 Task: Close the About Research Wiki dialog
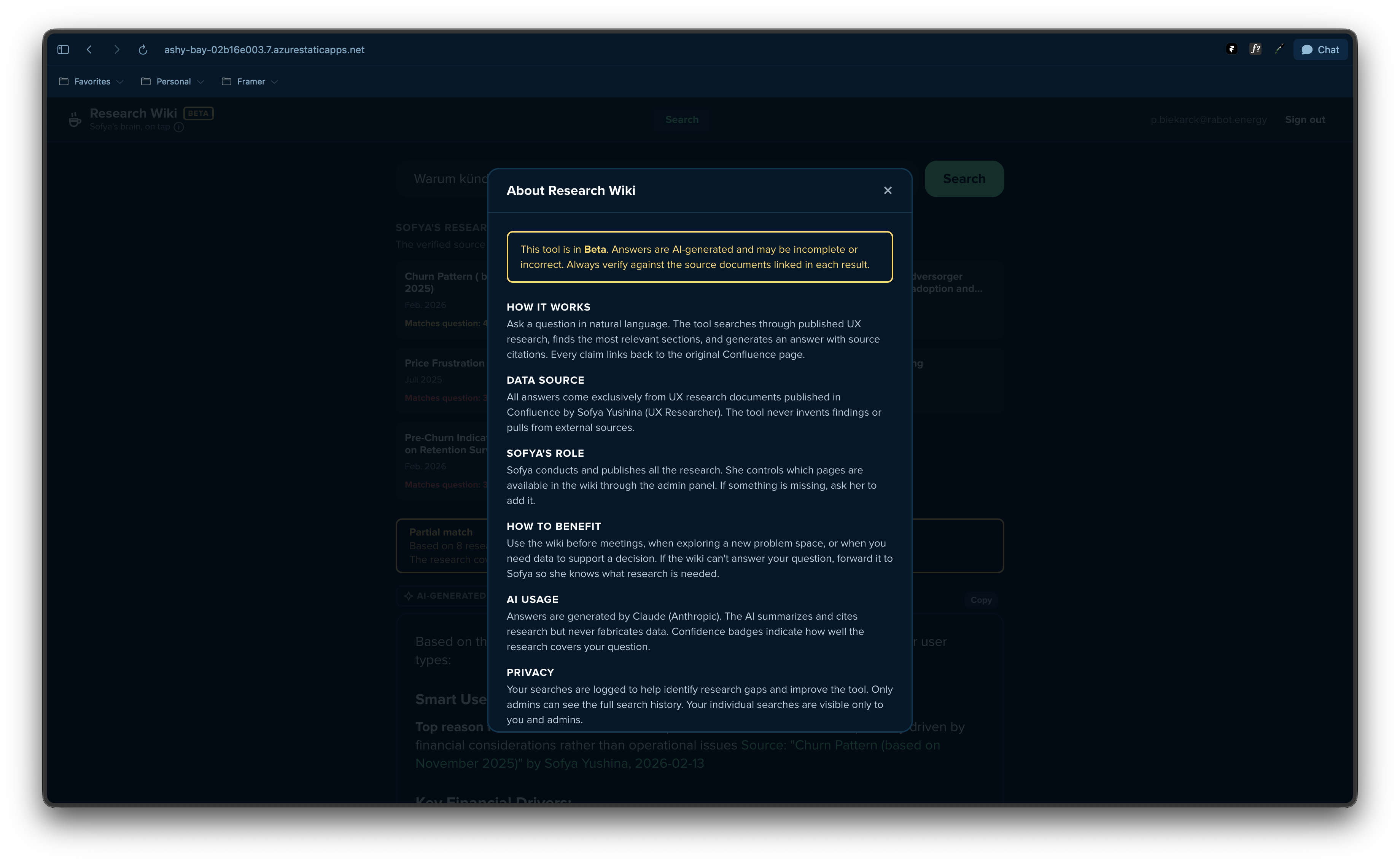pyautogui.click(x=888, y=190)
